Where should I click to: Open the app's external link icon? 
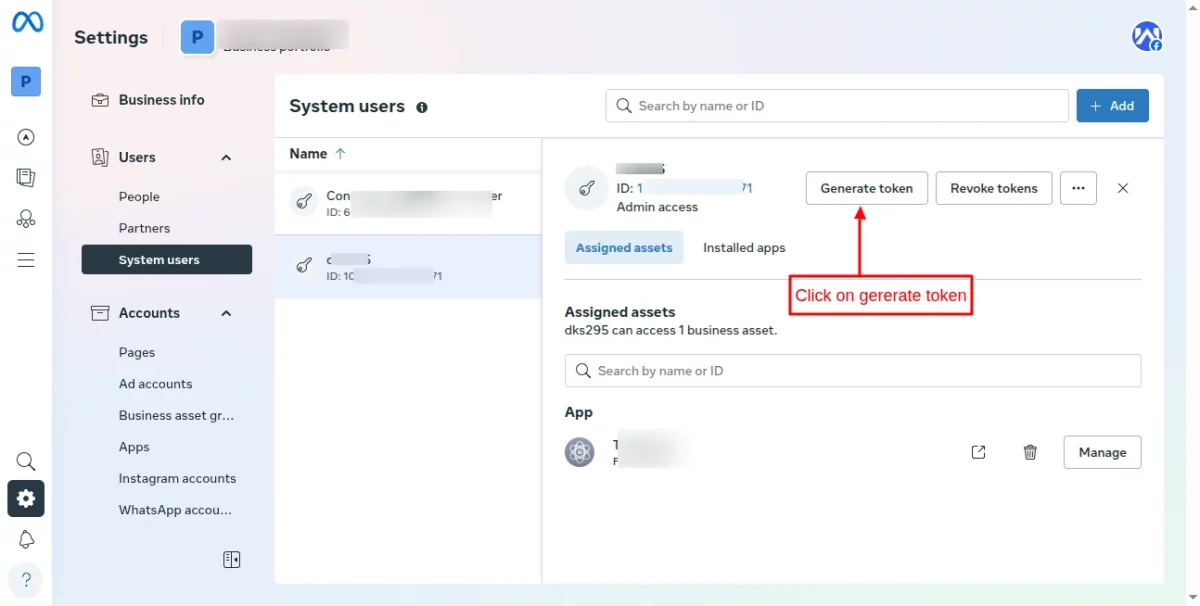[x=978, y=452]
